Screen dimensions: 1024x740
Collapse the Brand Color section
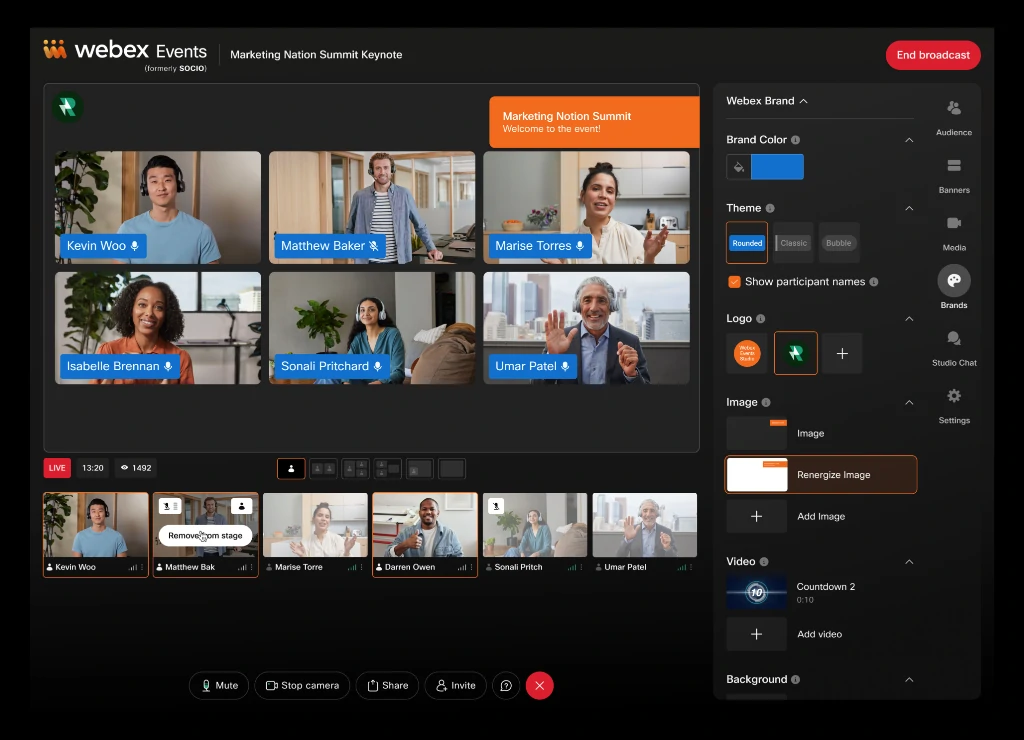point(908,140)
